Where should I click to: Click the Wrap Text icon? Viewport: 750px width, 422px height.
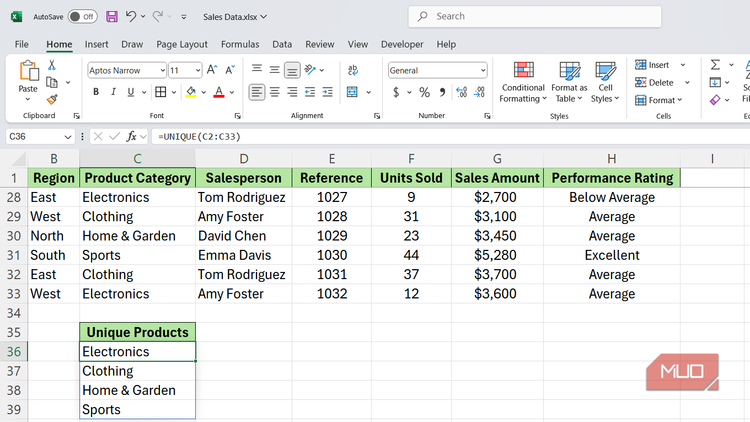tap(353, 70)
